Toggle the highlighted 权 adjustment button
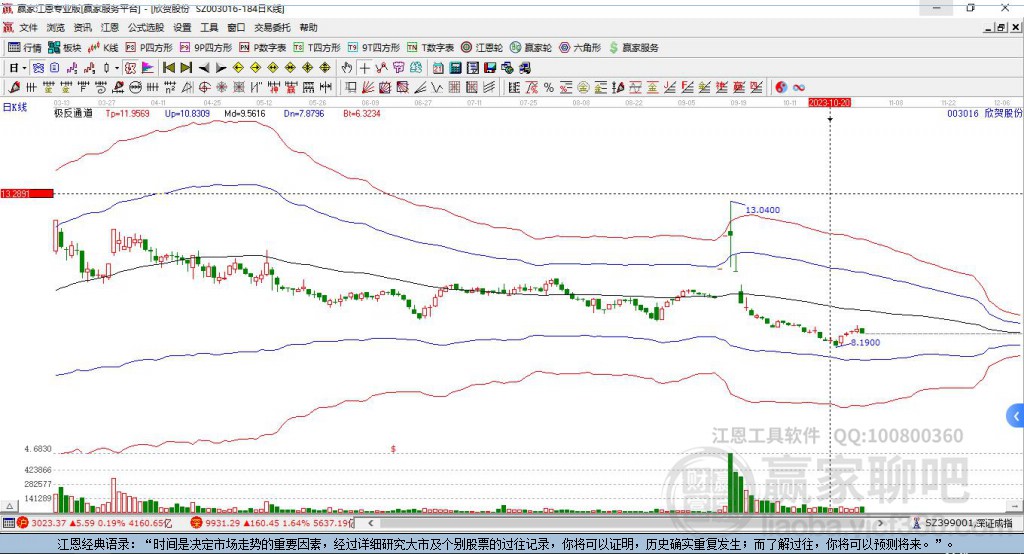 [x=131, y=68]
